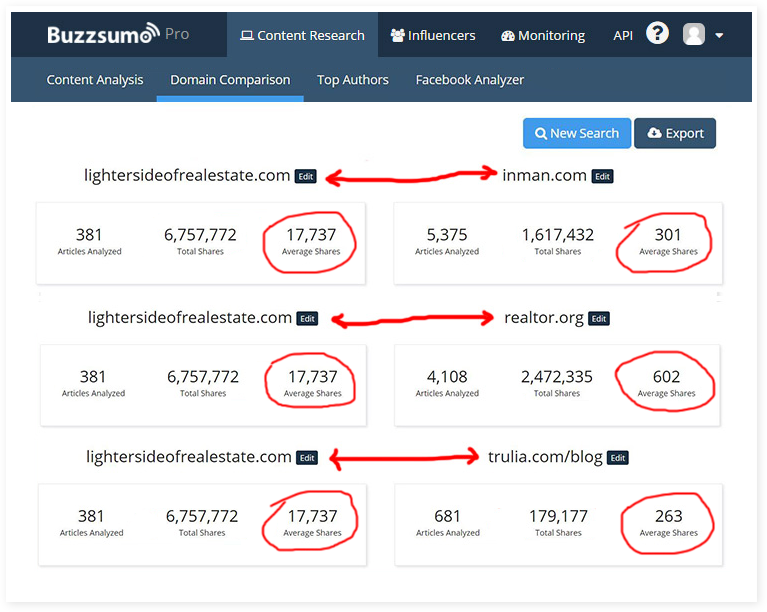This screenshot has height=612, width=767.
Task: Click the trulia.com/blog domain heading
Action: pyautogui.click(x=545, y=457)
